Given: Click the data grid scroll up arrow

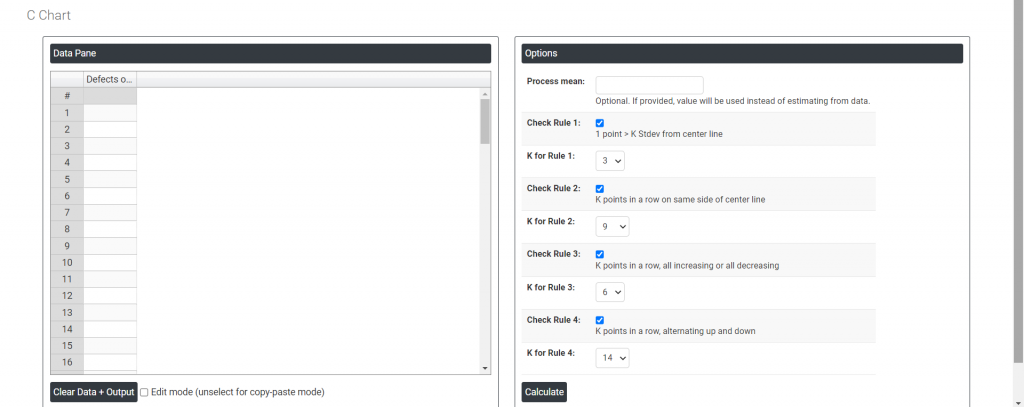Looking at the screenshot, I should tap(485, 94).
